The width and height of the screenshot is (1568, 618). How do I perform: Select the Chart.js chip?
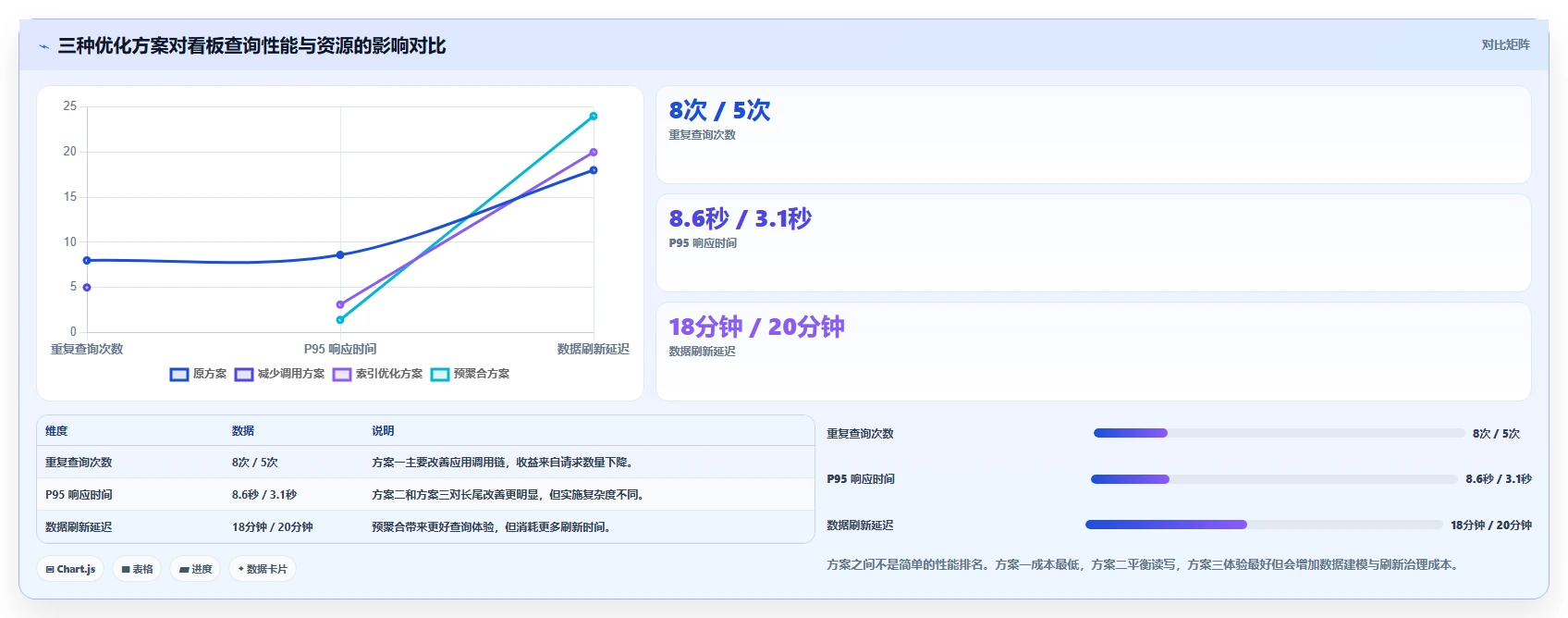click(x=71, y=569)
